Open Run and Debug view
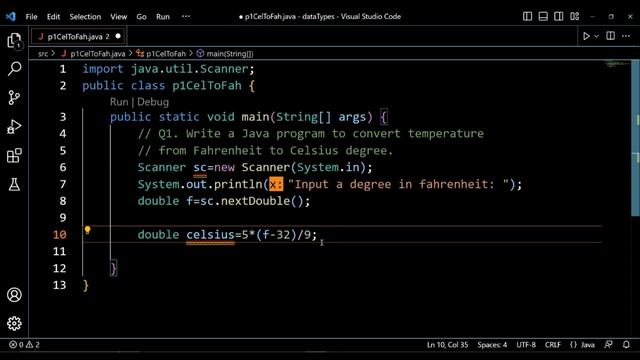The image size is (640, 360). [x=14, y=127]
